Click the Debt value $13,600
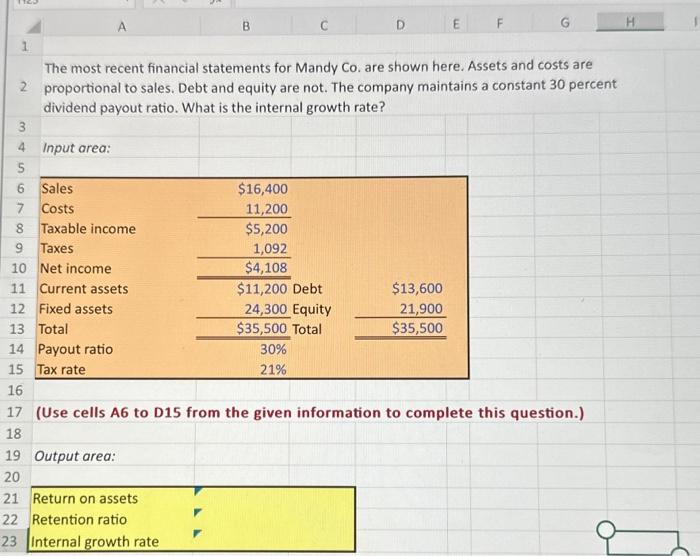The height and width of the screenshot is (556, 700). tap(417, 288)
